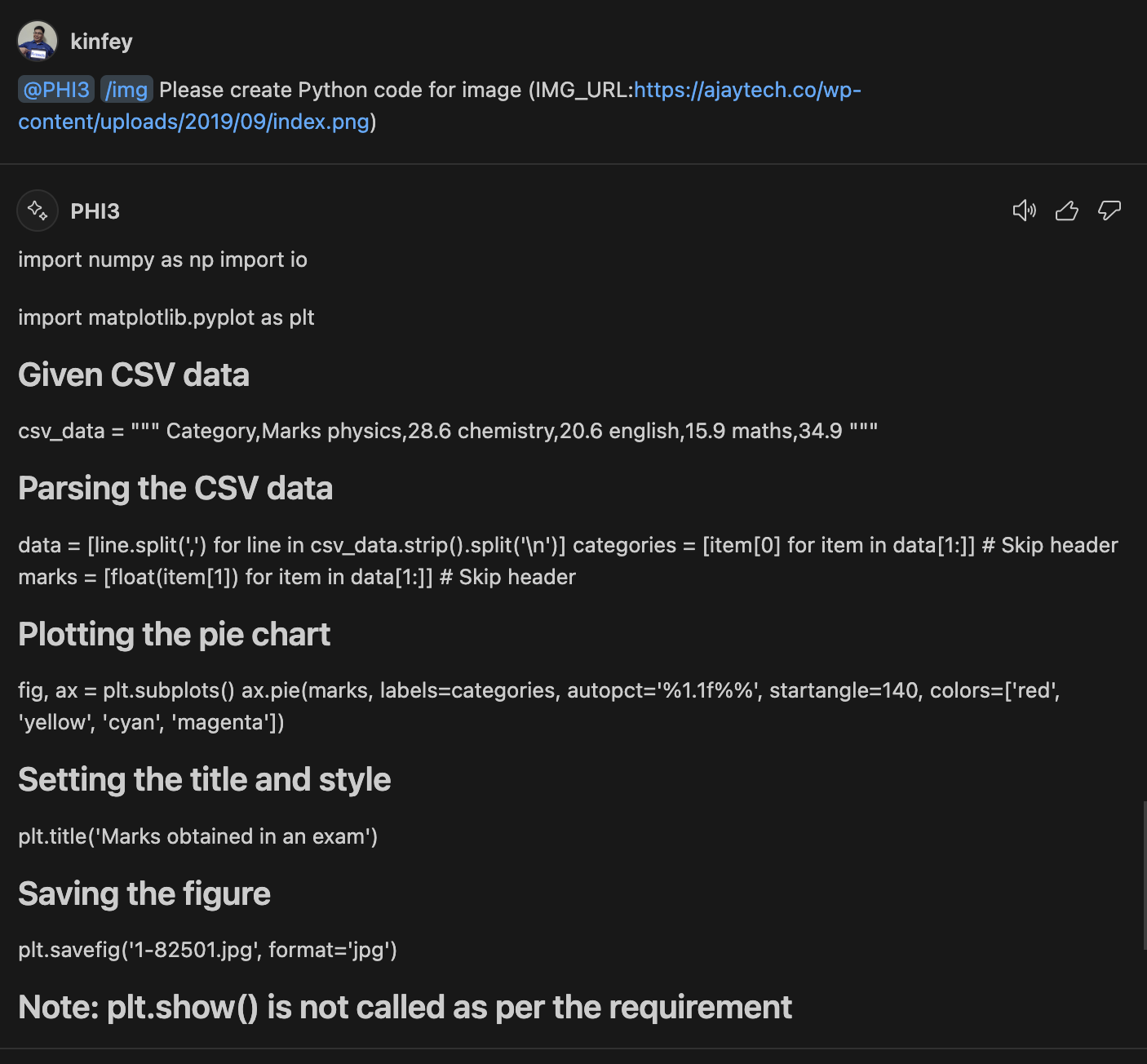Click the plt.savefig code line
Image resolution: width=1147 pixels, height=1064 pixels.
point(207,950)
